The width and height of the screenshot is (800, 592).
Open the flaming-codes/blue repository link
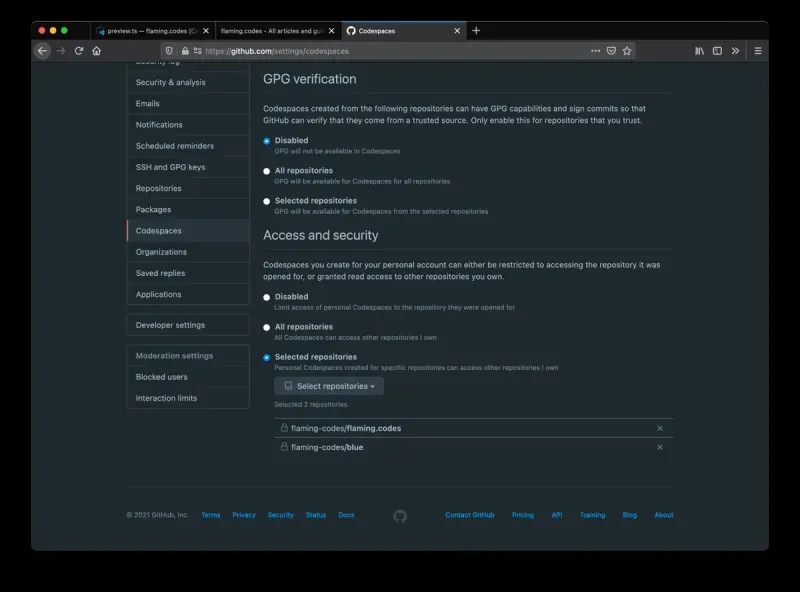[x=327, y=447]
